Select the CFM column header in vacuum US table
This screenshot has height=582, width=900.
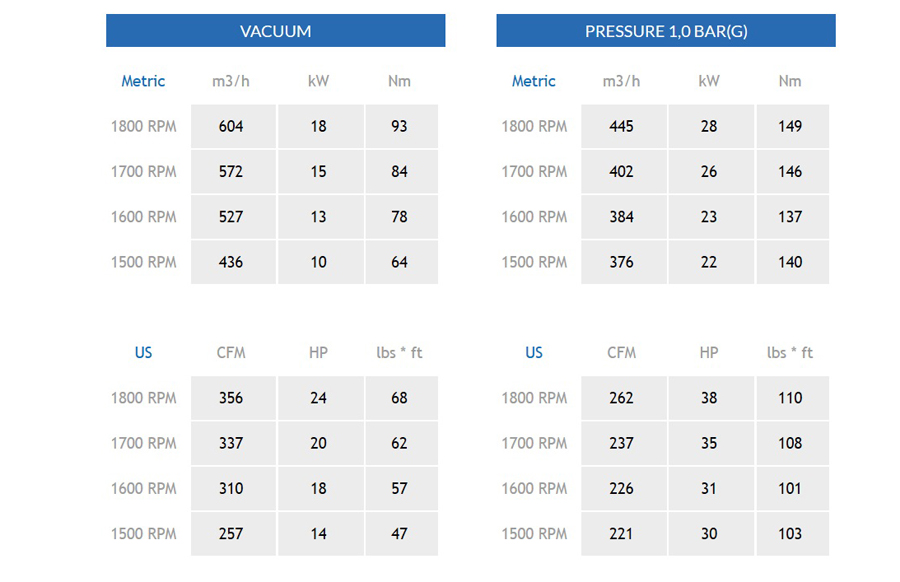231,352
